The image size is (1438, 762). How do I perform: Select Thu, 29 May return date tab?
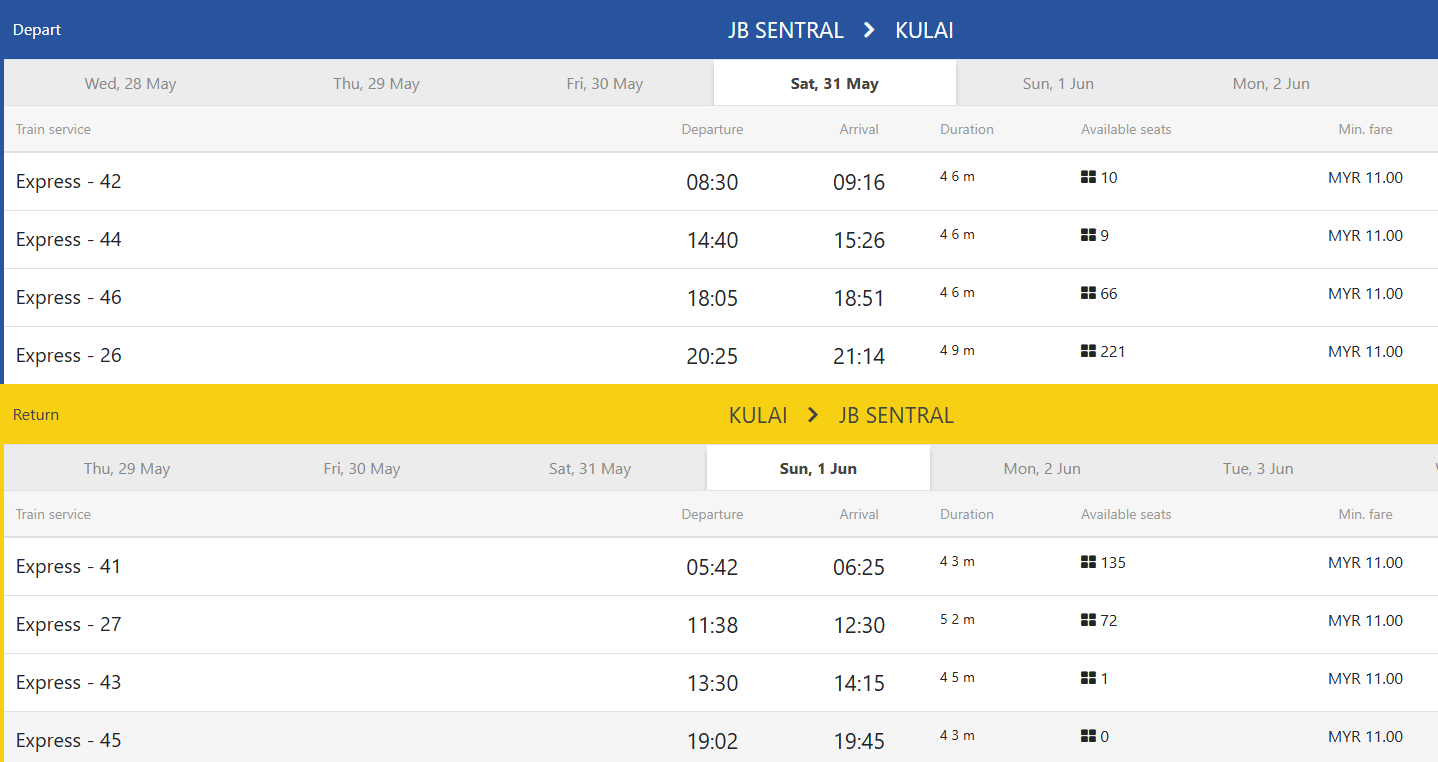tap(127, 469)
